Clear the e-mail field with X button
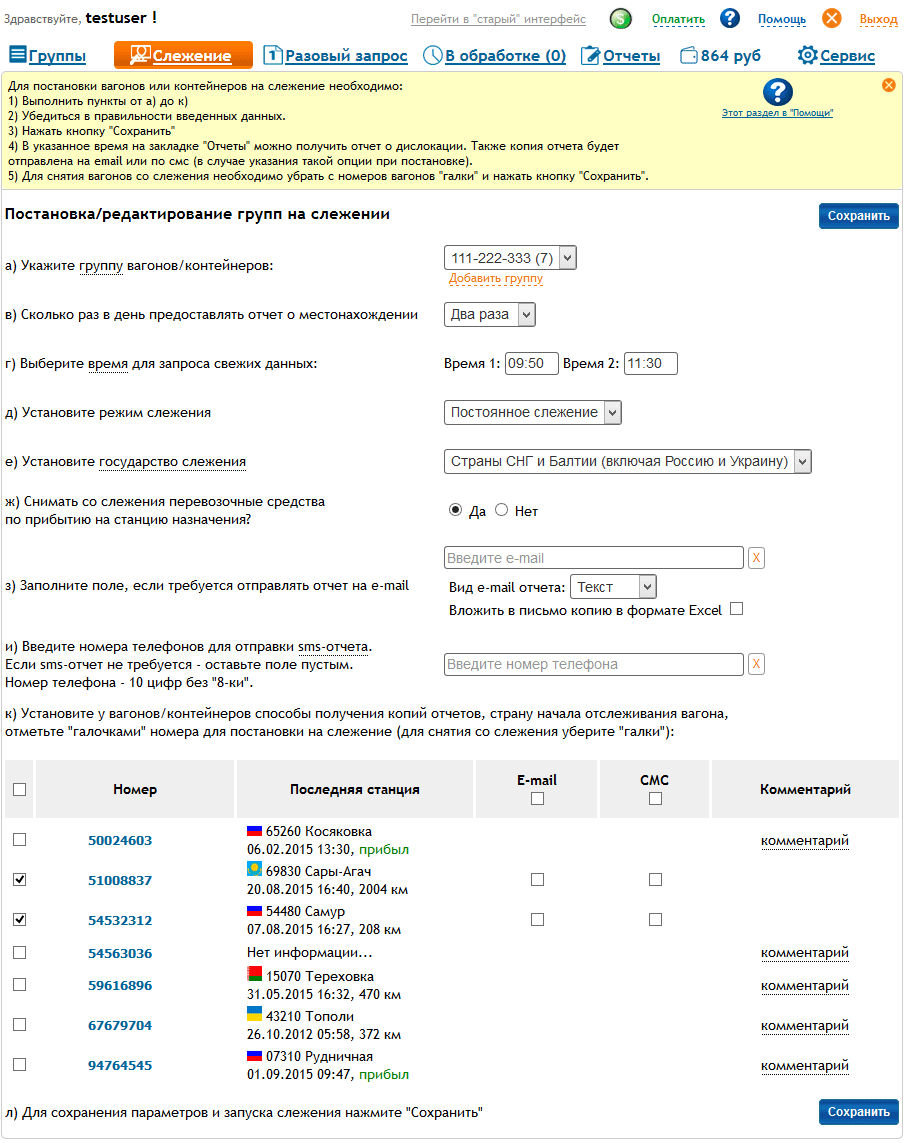 tap(756, 558)
